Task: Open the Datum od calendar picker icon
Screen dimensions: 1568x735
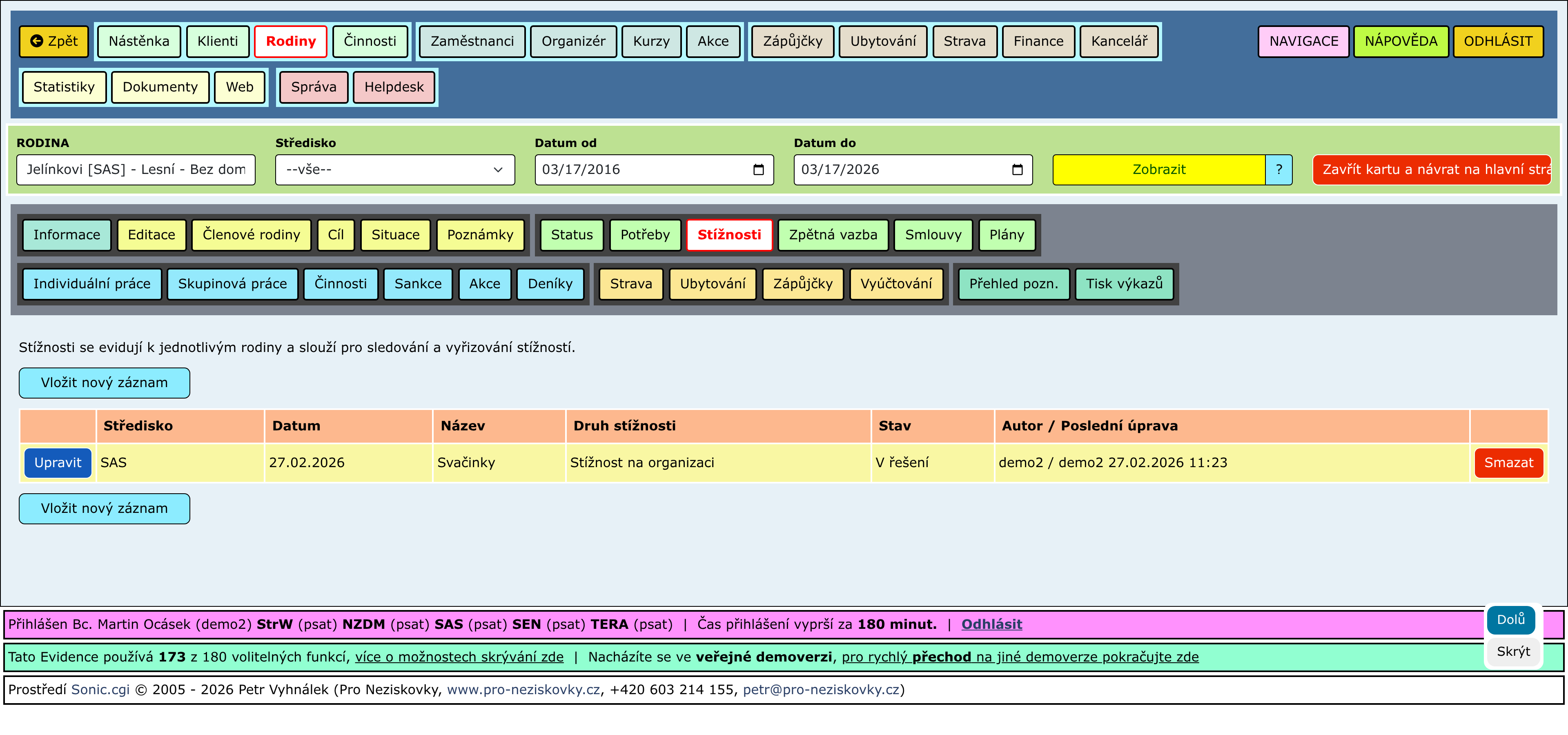Action: pyautogui.click(x=758, y=170)
